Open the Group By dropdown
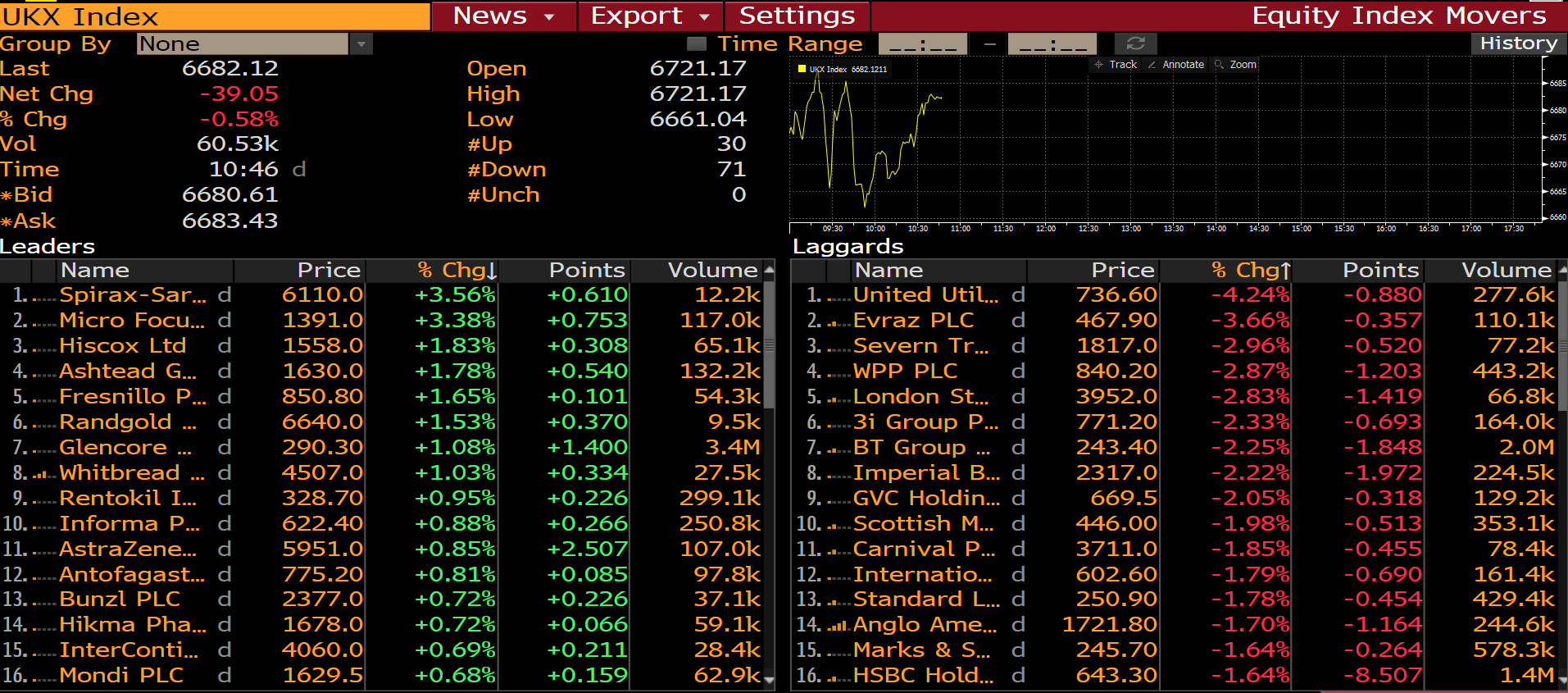 click(361, 43)
